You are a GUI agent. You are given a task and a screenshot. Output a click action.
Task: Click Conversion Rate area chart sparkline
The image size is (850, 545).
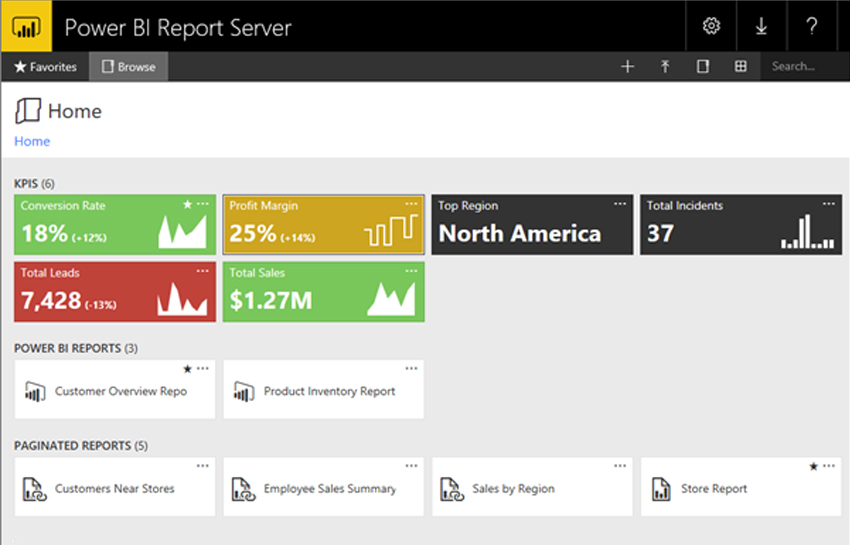[x=183, y=232]
